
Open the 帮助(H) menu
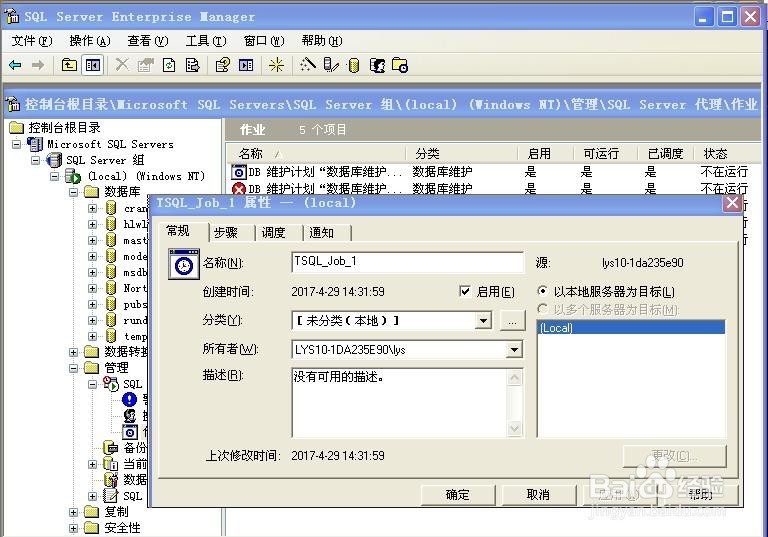click(322, 41)
